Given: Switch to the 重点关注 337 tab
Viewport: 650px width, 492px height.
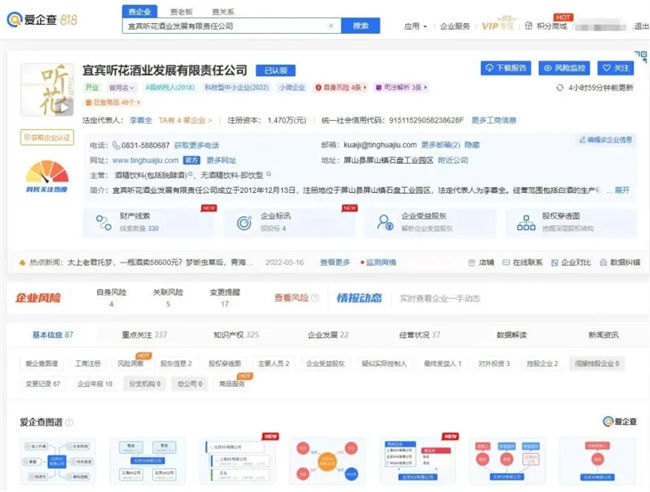Looking at the screenshot, I should pos(144,335).
